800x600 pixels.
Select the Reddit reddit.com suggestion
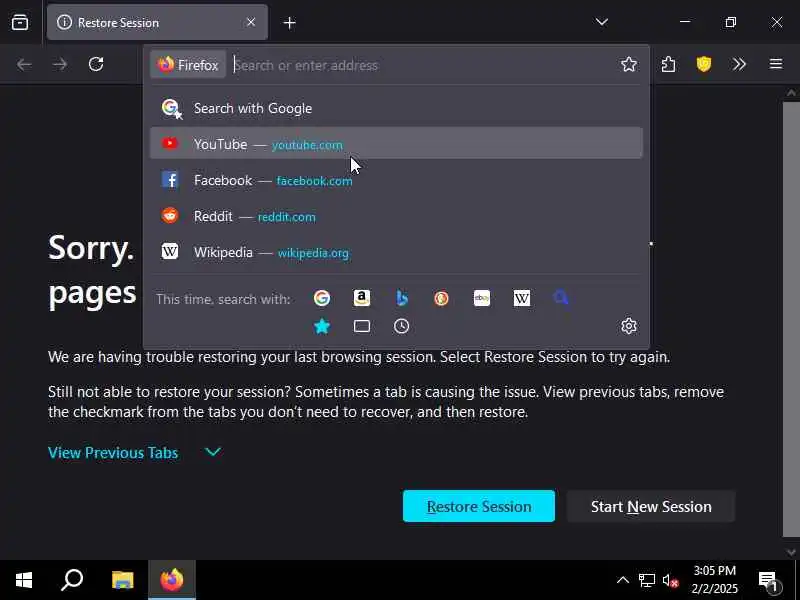[396, 216]
